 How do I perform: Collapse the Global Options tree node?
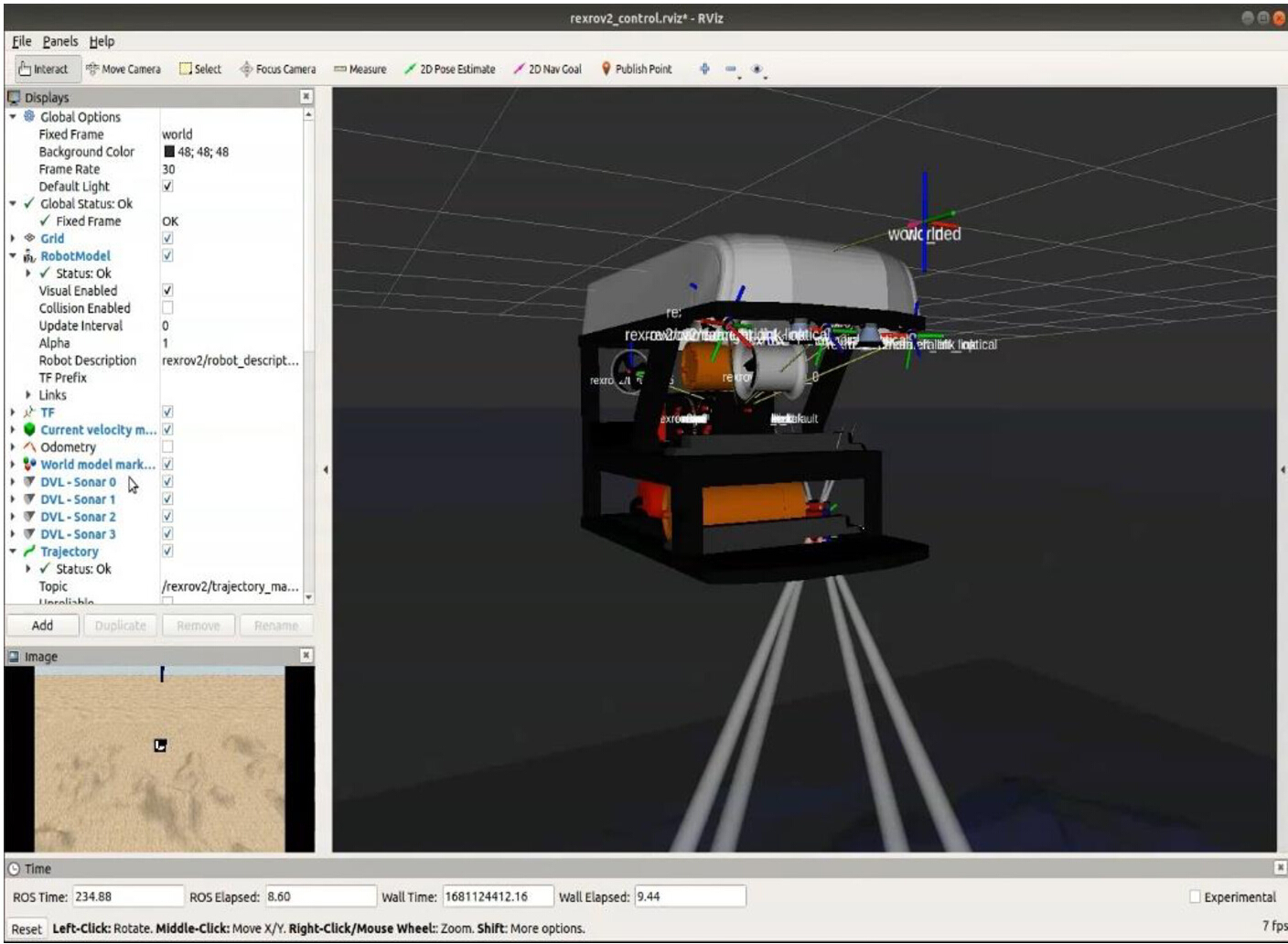tap(13, 116)
